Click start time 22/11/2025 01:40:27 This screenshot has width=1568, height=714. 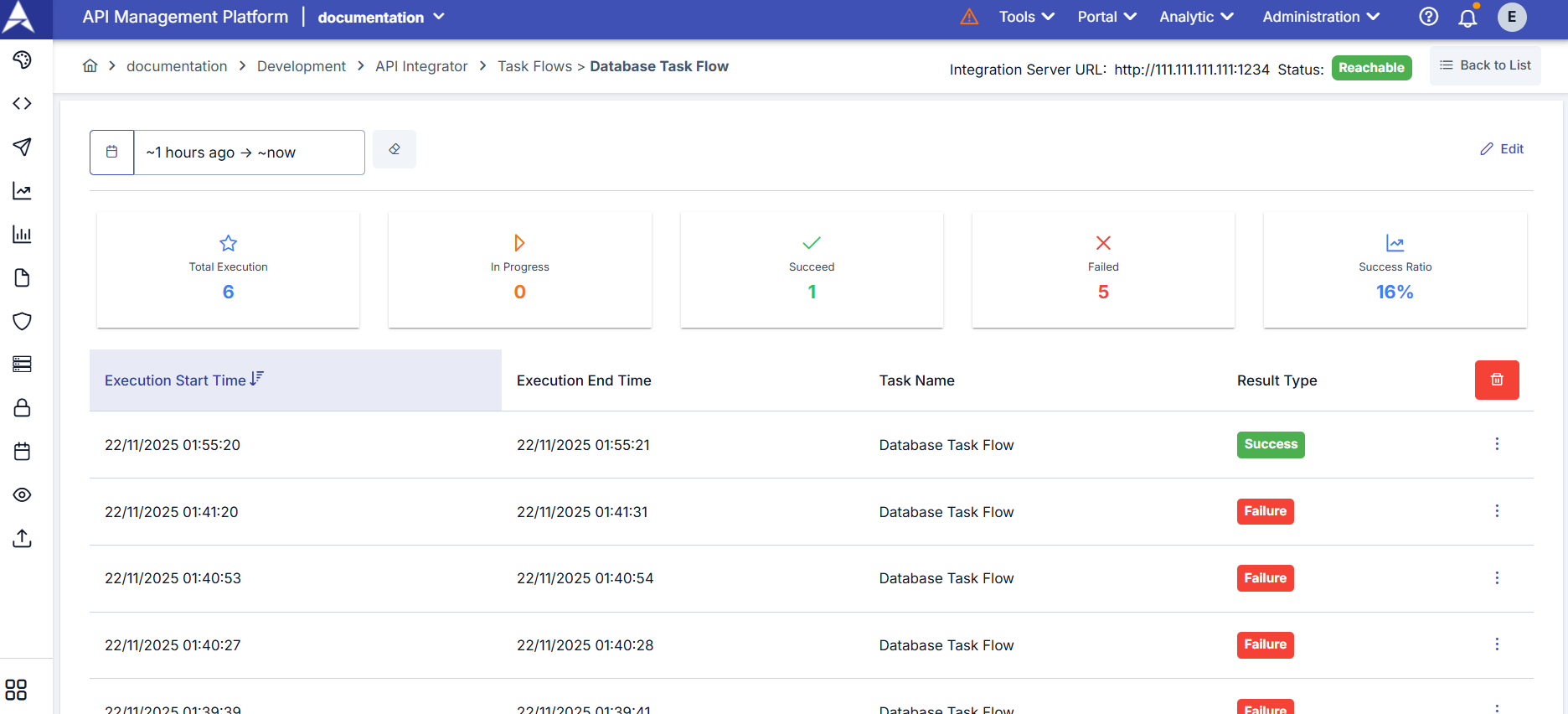pos(173,645)
